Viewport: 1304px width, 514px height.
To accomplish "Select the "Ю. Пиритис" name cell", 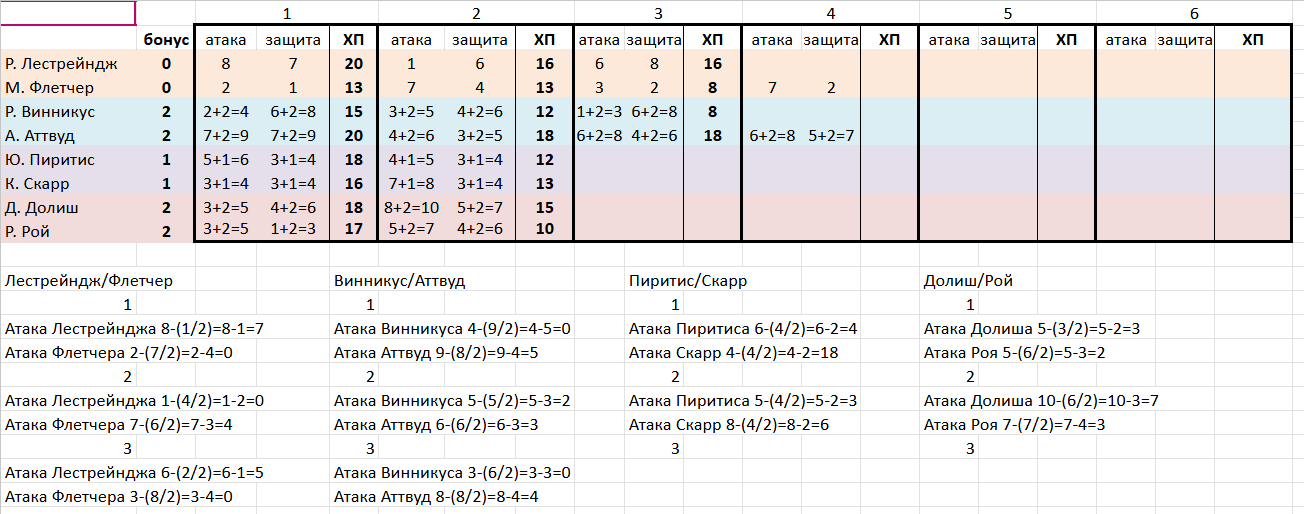I will pos(48,160).
